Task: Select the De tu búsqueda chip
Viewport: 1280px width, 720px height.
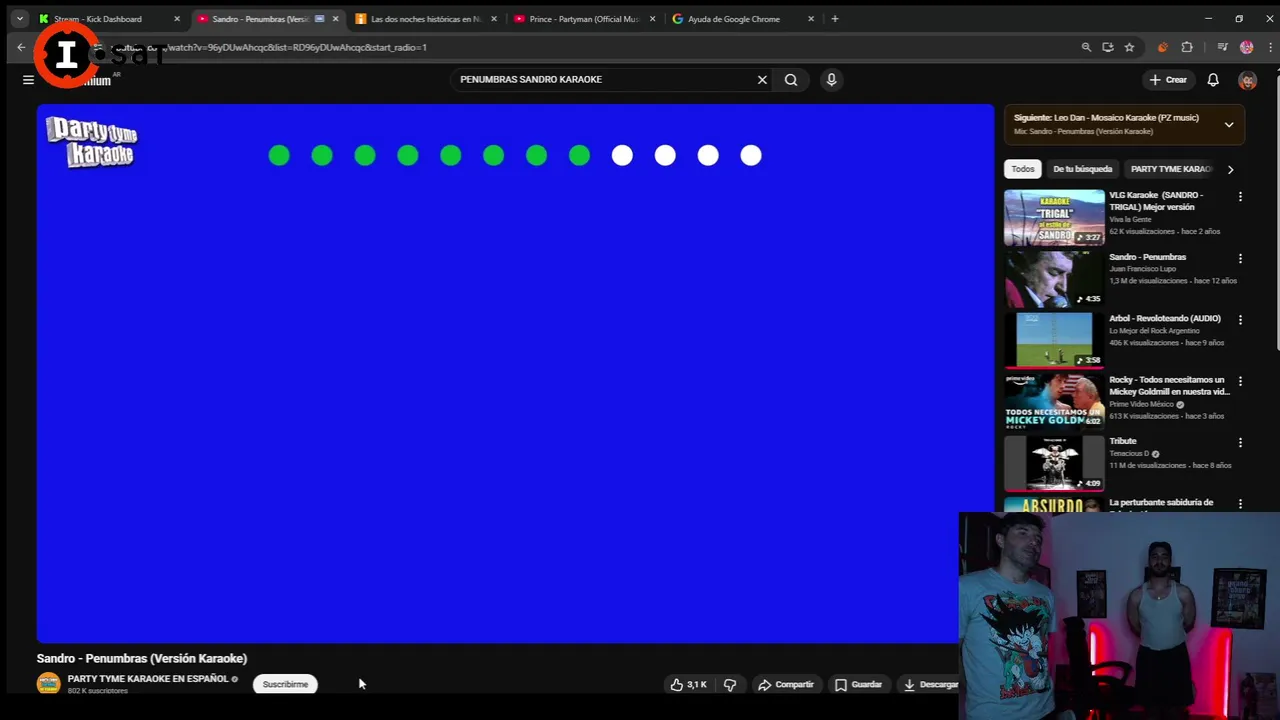Action: pyautogui.click(x=1082, y=169)
